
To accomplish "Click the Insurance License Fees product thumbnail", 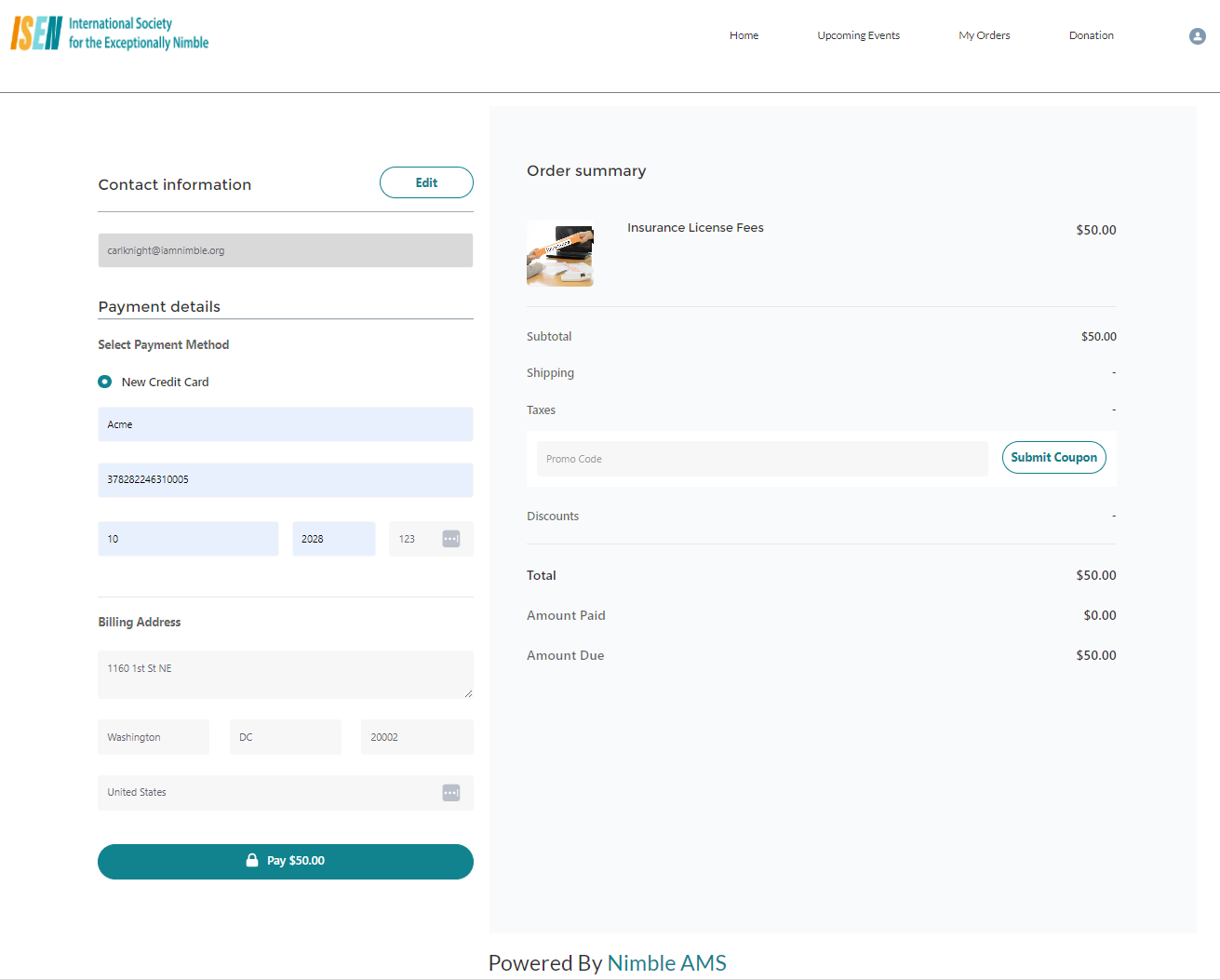I will pos(560,253).
